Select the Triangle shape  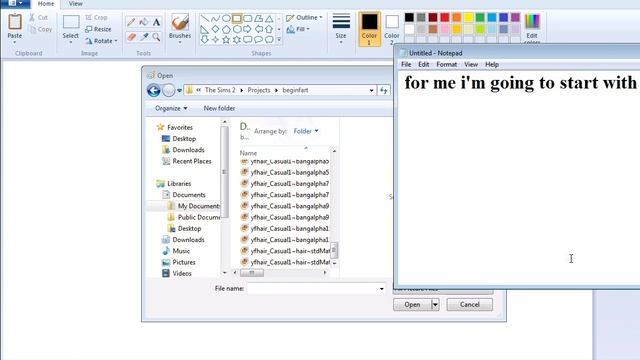tap(269, 19)
